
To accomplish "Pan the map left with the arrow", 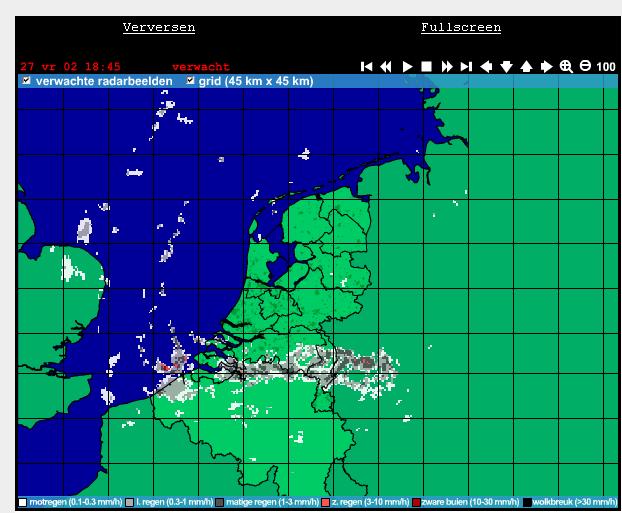I will (486, 67).
